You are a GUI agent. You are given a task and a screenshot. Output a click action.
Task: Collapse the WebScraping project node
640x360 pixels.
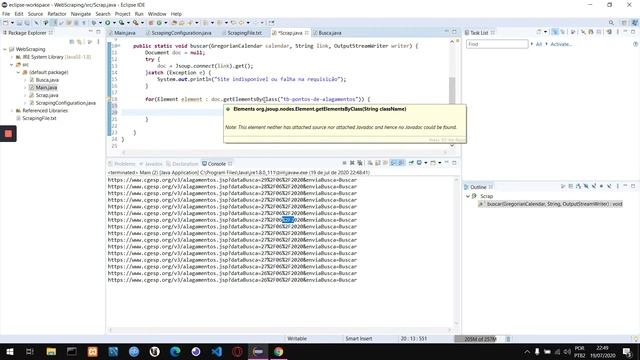pos(5,49)
